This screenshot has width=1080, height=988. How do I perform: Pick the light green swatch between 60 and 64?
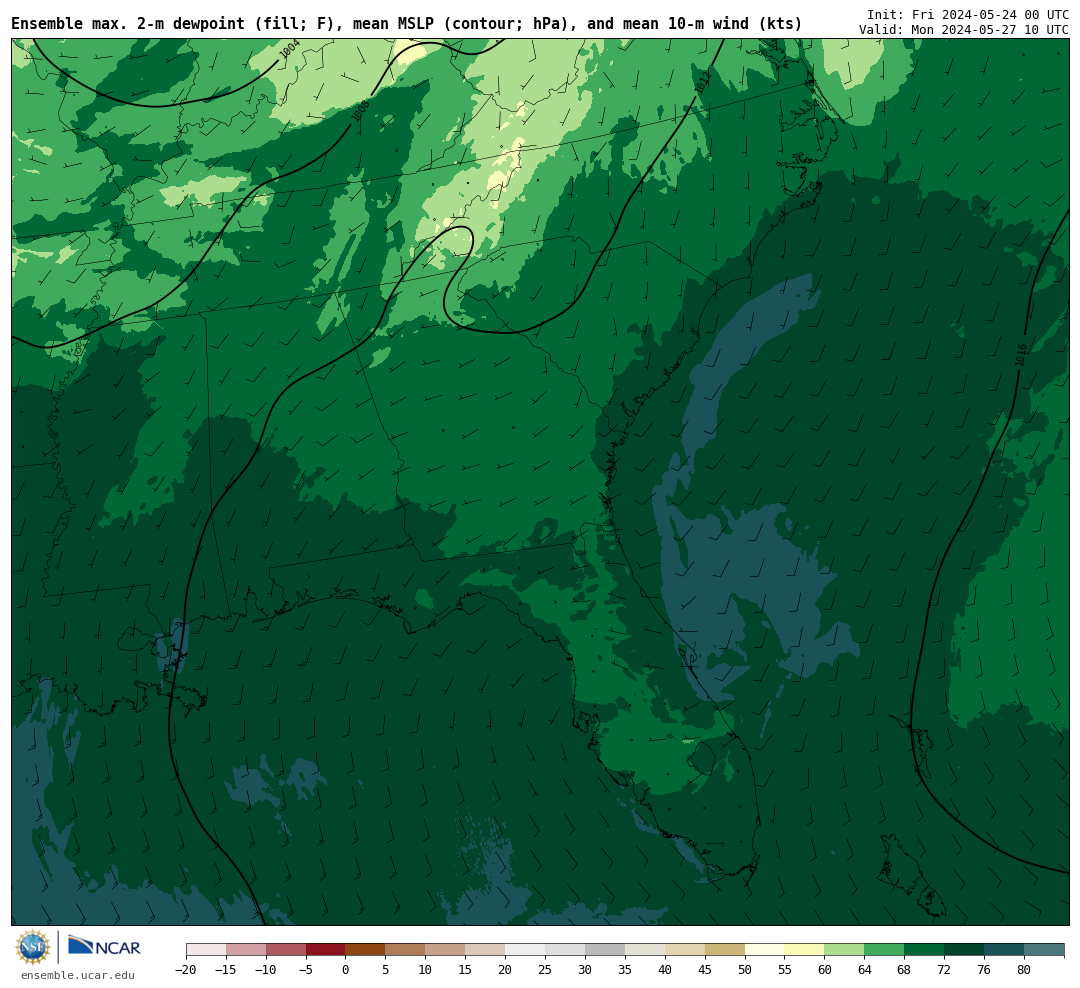tap(844, 950)
